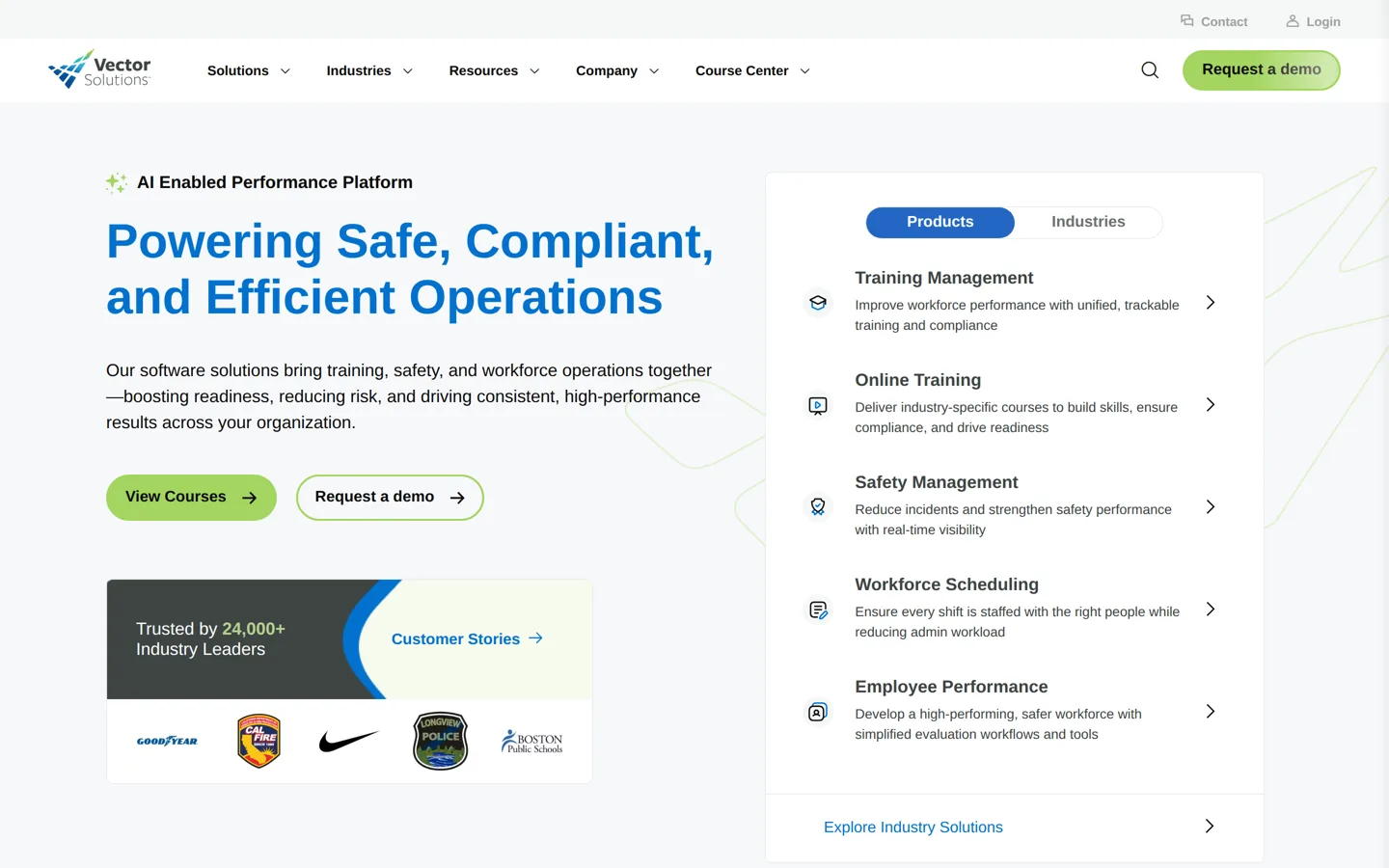Open the Employee Performance row chevron
The width and height of the screenshot is (1389, 868).
pyautogui.click(x=1211, y=712)
